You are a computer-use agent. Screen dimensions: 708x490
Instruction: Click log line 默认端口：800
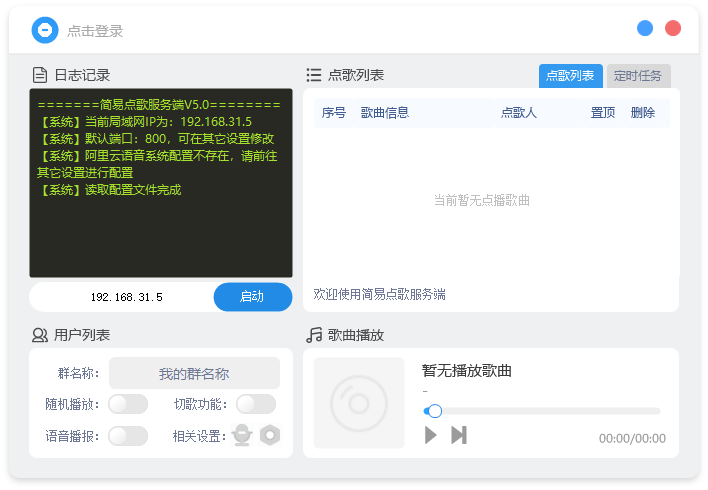(156, 139)
